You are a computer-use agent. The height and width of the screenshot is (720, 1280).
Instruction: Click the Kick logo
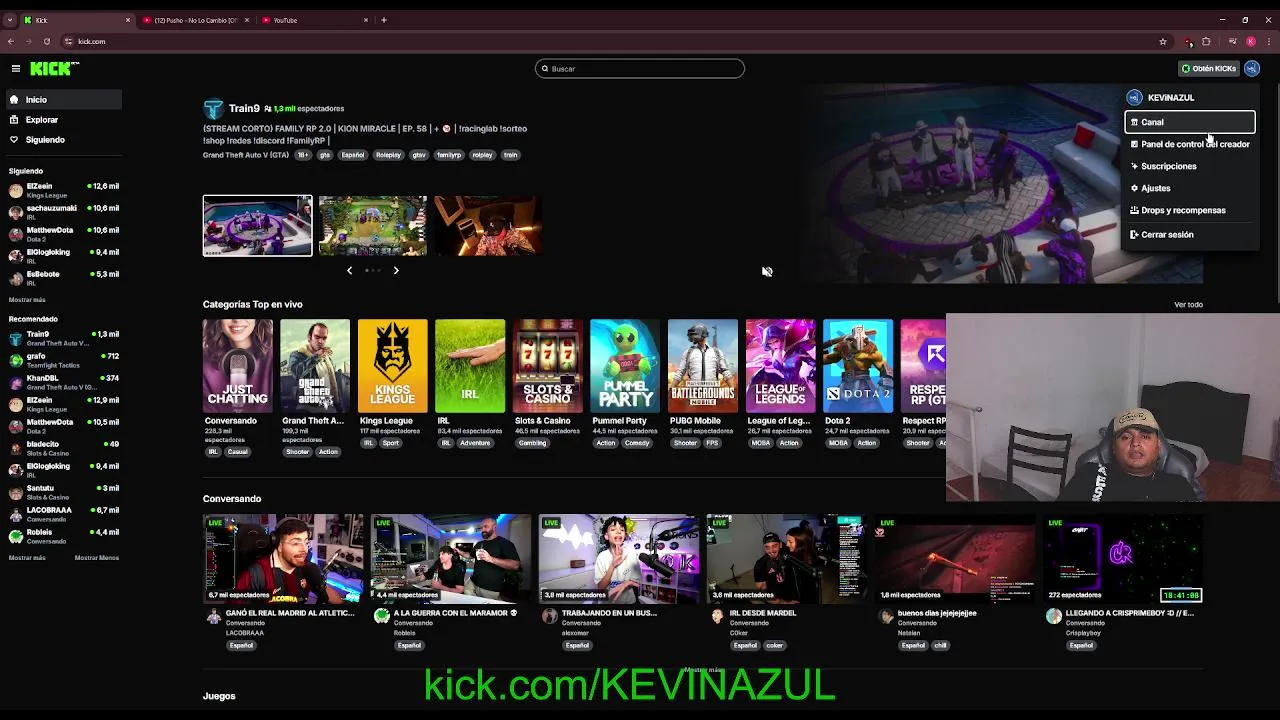54,68
